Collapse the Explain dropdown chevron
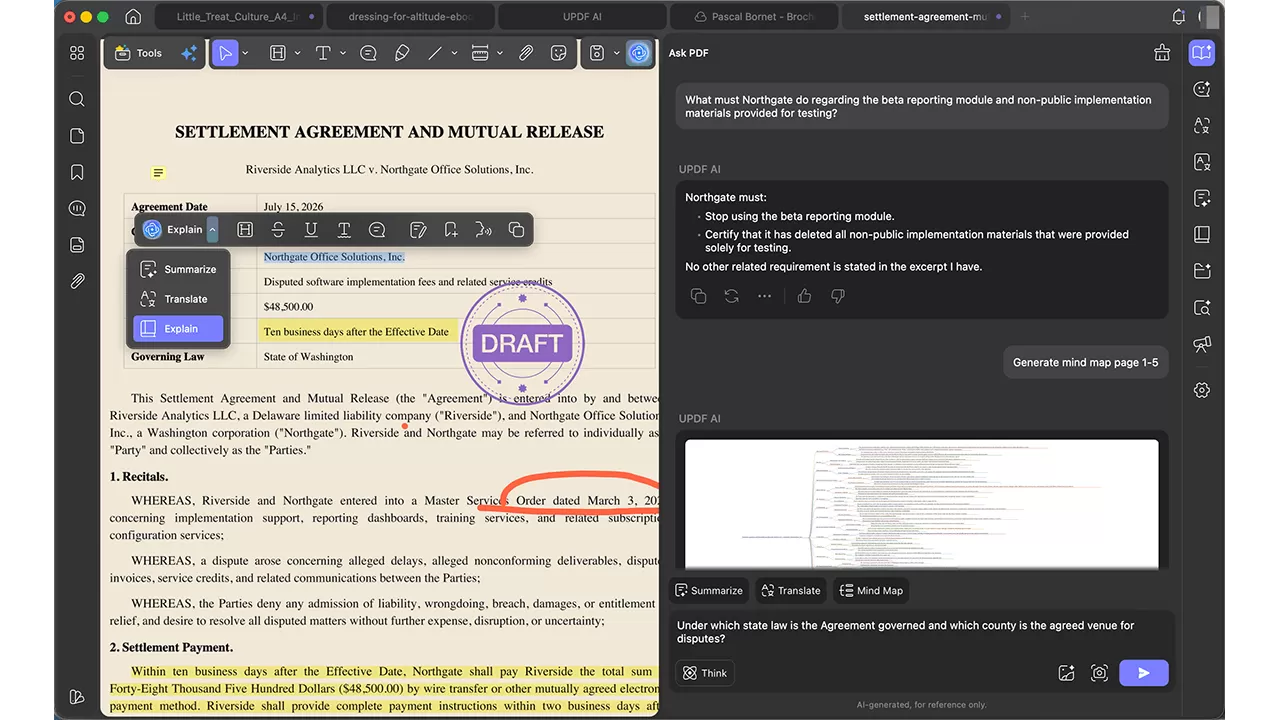The height and width of the screenshot is (720, 1280). 212,230
